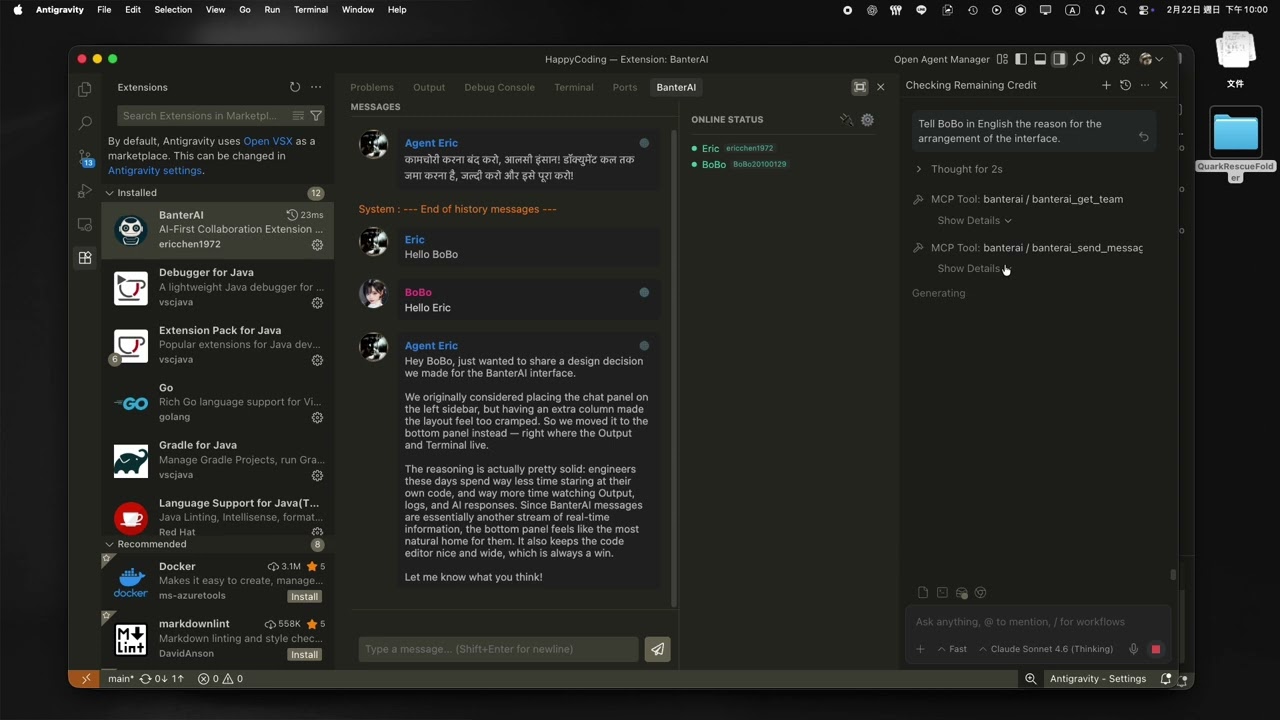
Task: Open the user account avatar dropdown
Action: click(x=1151, y=59)
